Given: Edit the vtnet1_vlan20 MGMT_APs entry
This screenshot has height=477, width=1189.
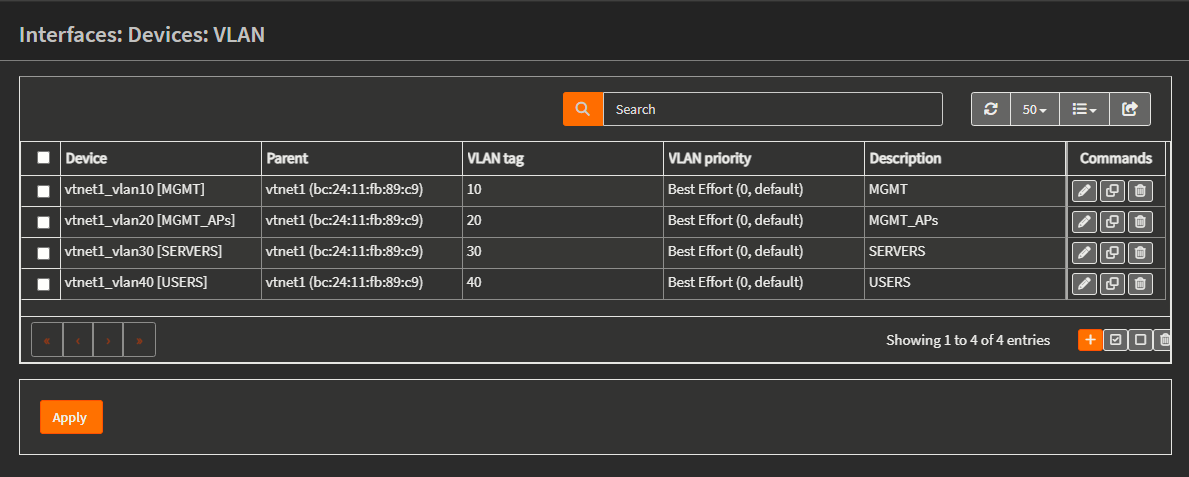Looking at the screenshot, I should click(1084, 222).
